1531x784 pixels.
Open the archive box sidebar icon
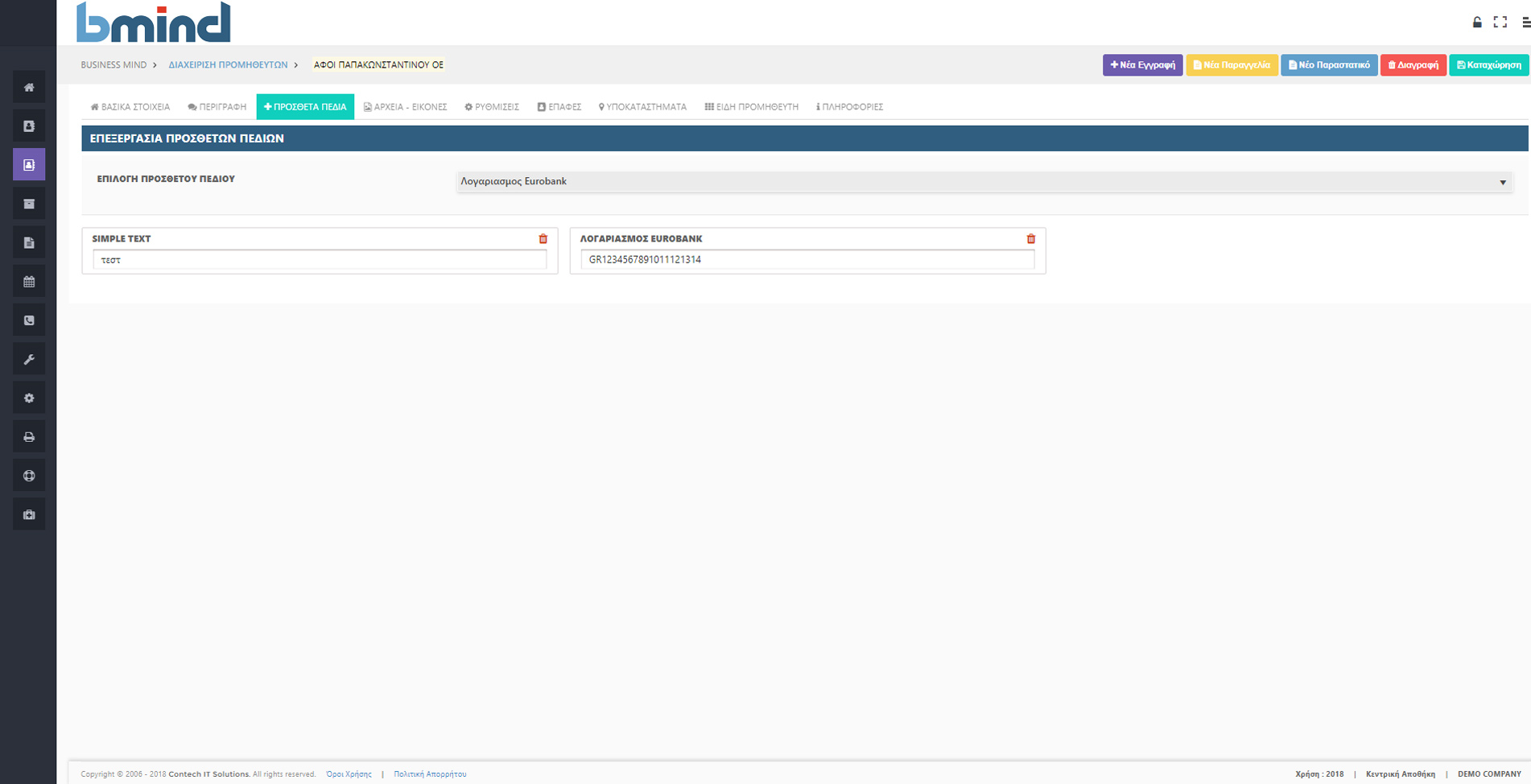(29, 204)
